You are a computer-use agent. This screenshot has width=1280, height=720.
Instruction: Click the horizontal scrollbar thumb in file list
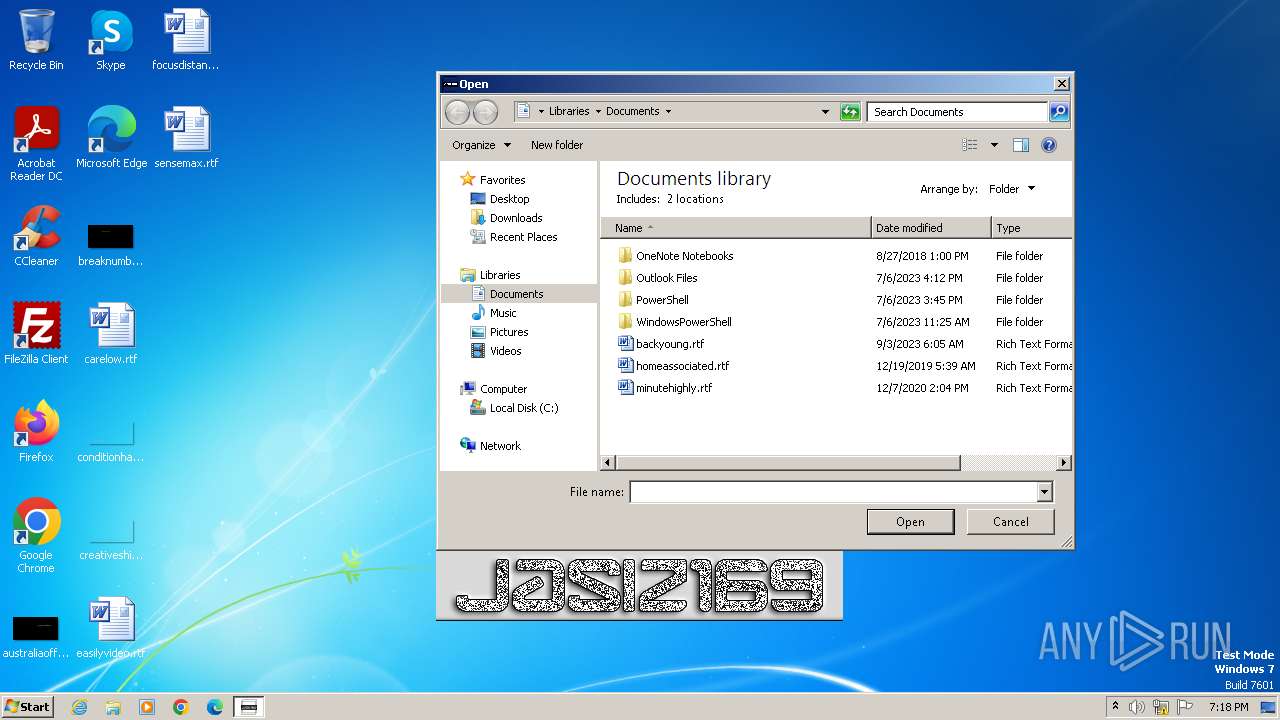click(788, 463)
